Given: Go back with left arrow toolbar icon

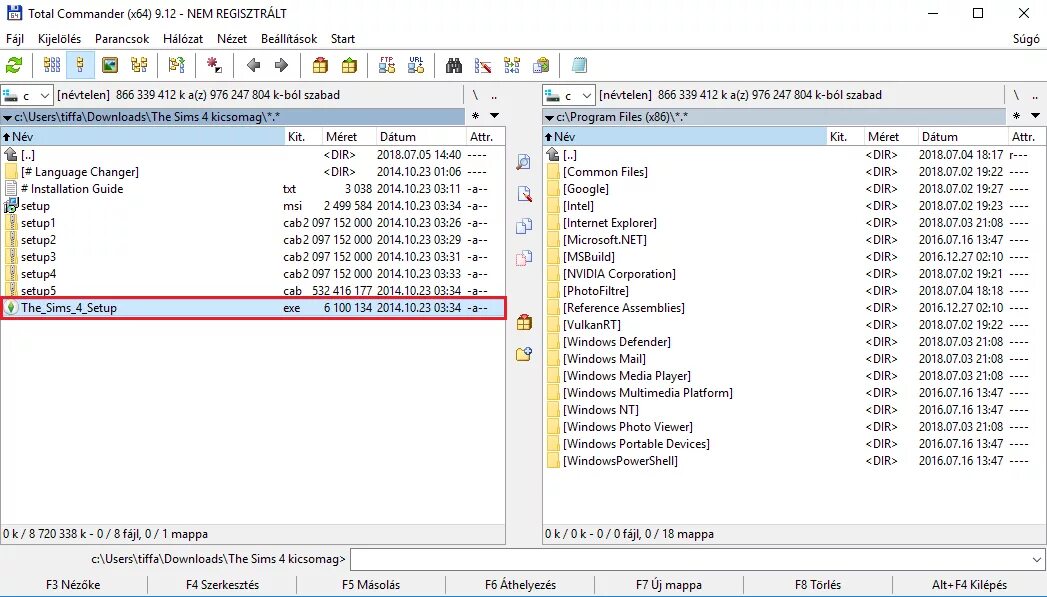Looking at the screenshot, I should 253,65.
